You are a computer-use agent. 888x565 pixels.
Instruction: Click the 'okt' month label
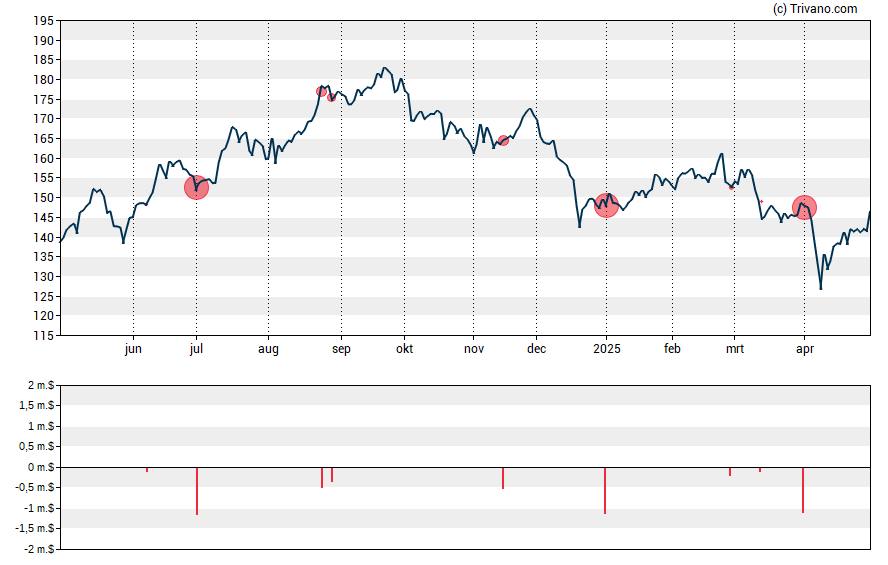(x=404, y=348)
